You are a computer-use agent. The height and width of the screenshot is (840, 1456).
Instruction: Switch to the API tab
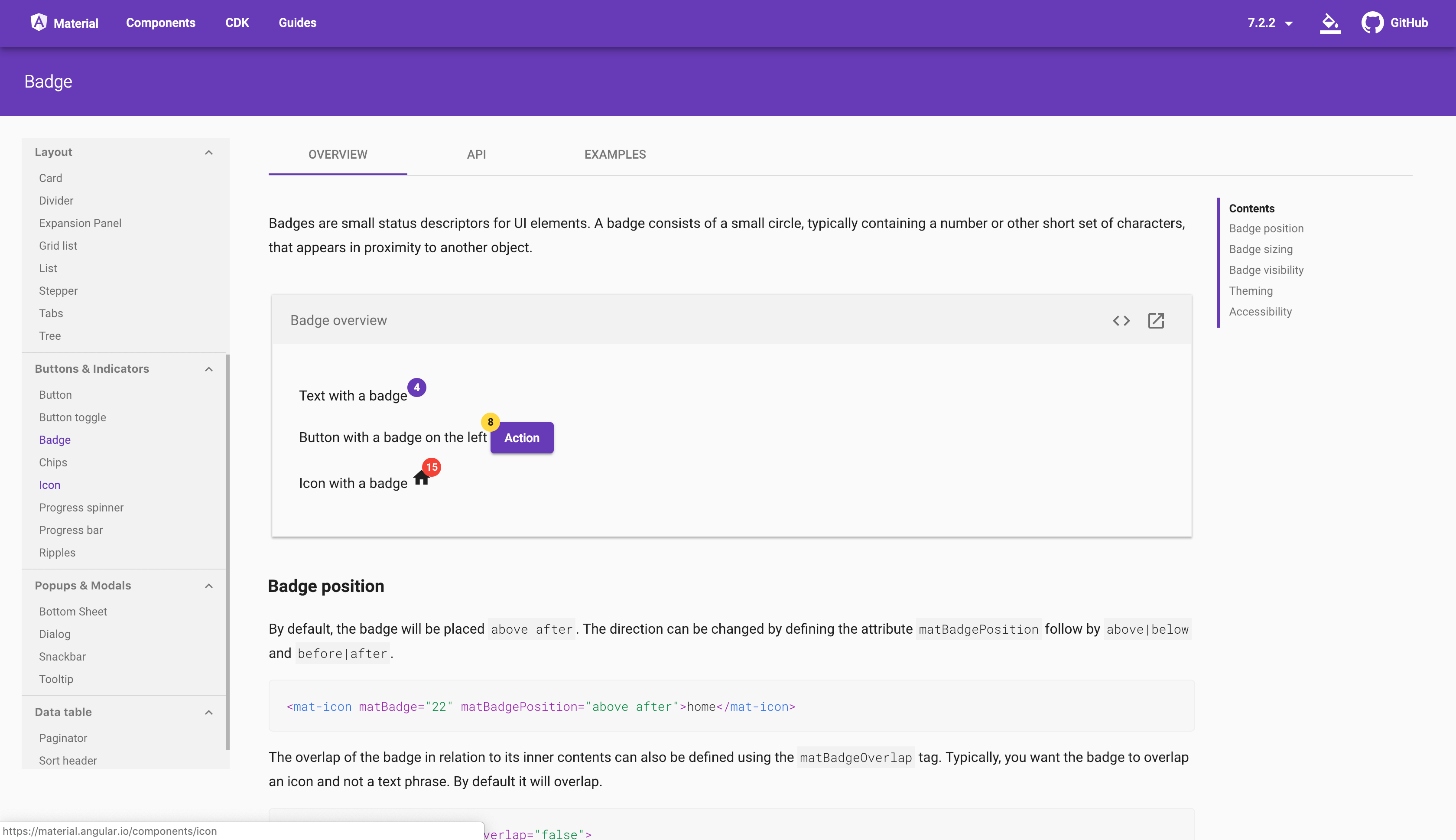(476, 154)
